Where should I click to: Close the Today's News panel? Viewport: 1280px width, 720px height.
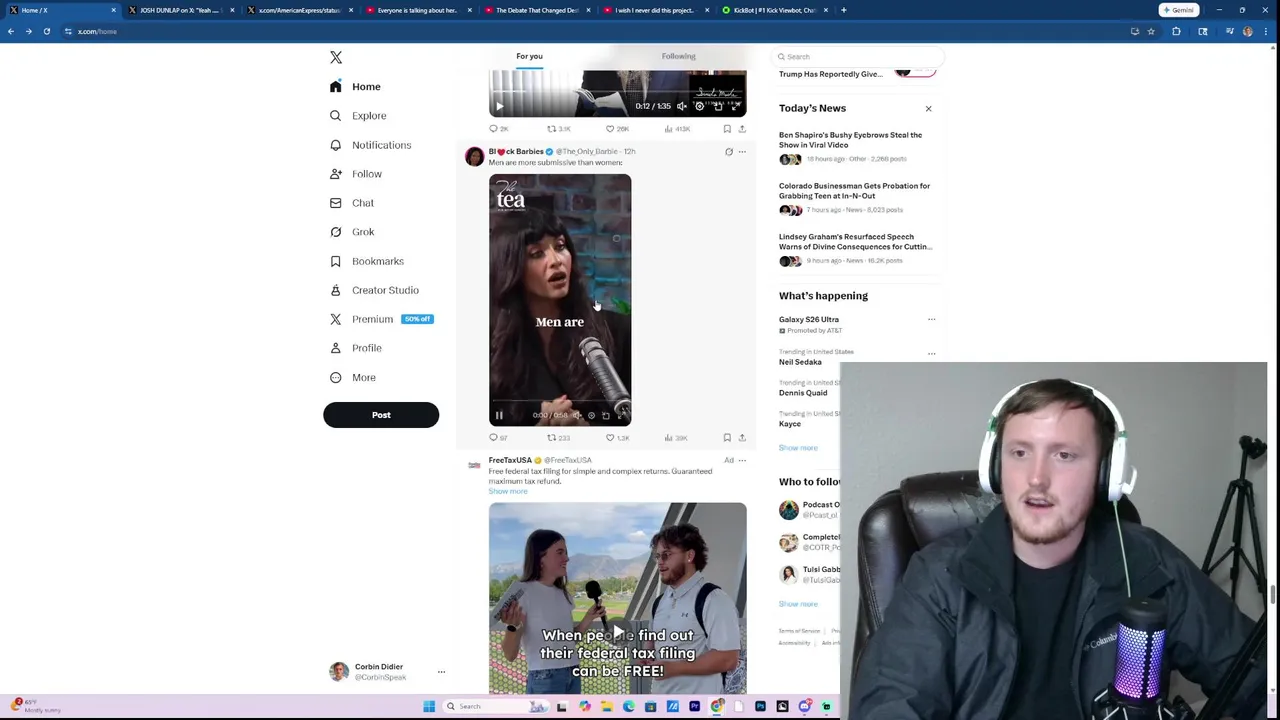[x=928, y=108]
